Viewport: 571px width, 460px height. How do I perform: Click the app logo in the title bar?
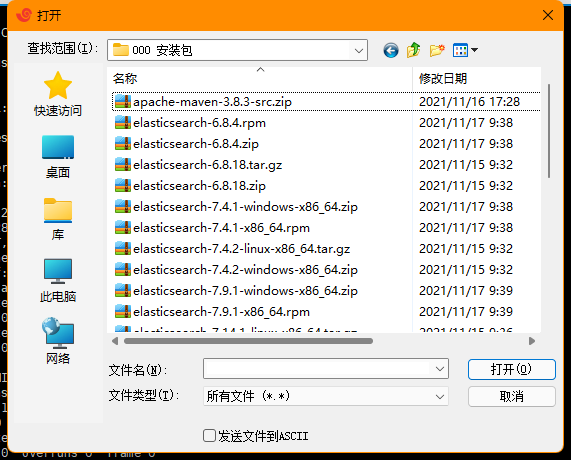pos(24,15)
